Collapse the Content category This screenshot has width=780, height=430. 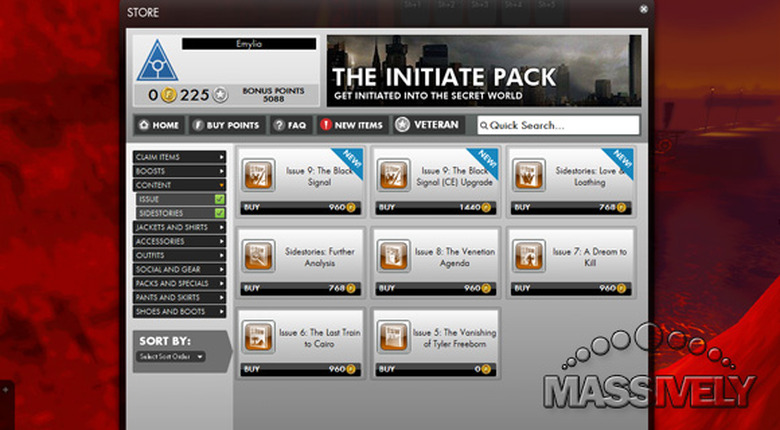point(180,185)
